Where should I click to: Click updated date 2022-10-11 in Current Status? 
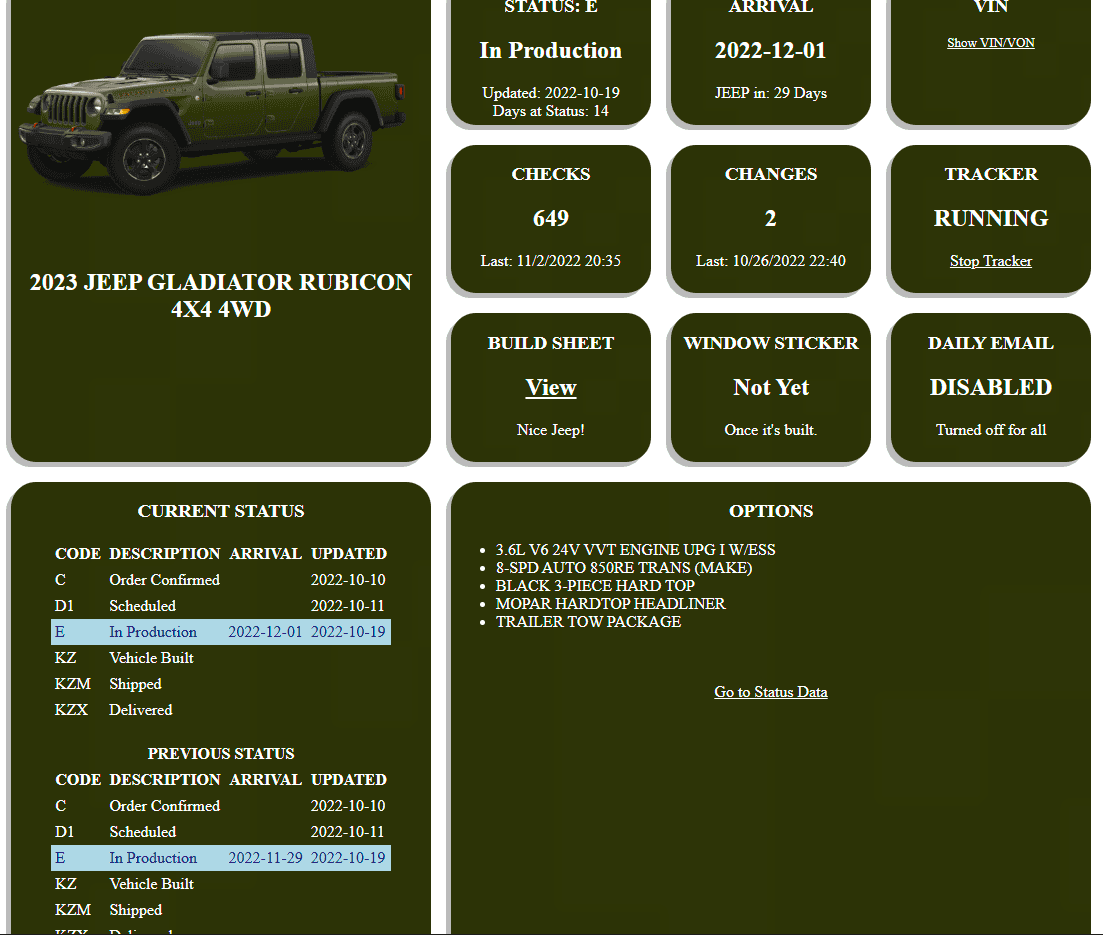pyautogui.click(x=348, y=606)
